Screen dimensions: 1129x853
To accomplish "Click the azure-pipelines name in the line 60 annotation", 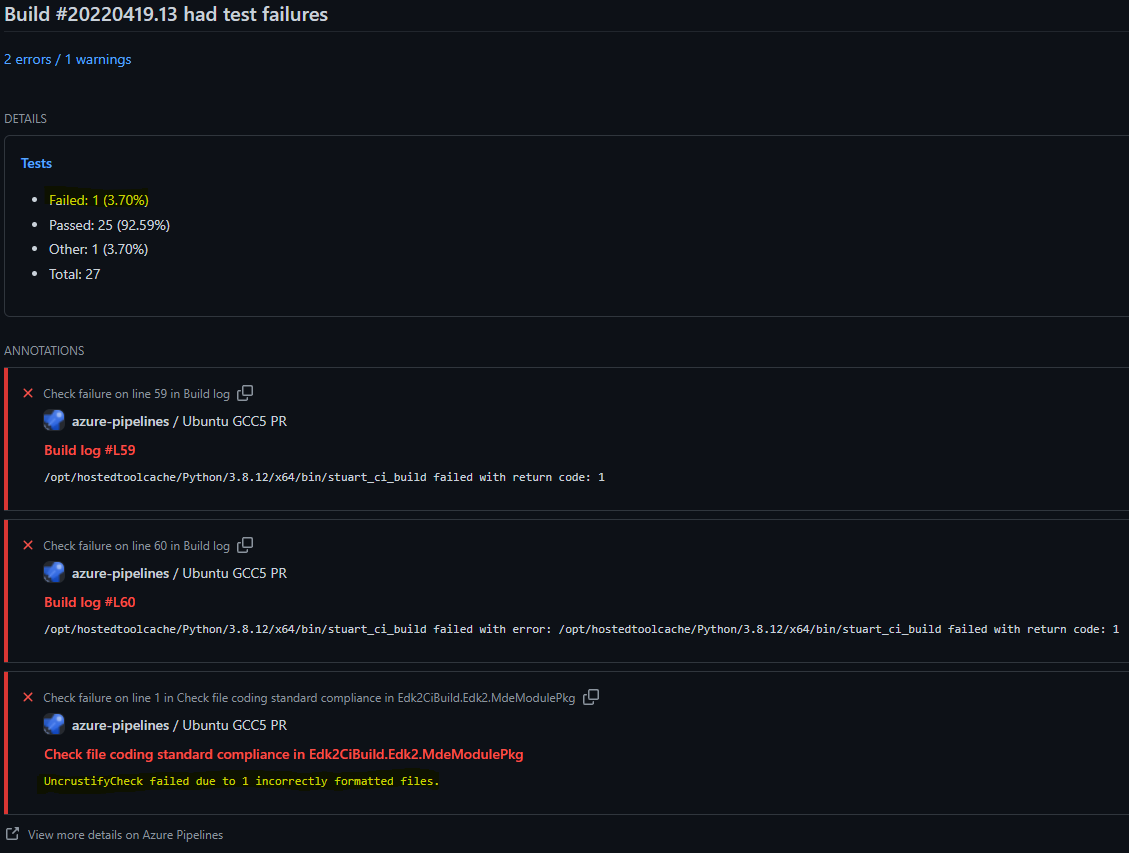I will pyautogui.click(x=120, y=573).
